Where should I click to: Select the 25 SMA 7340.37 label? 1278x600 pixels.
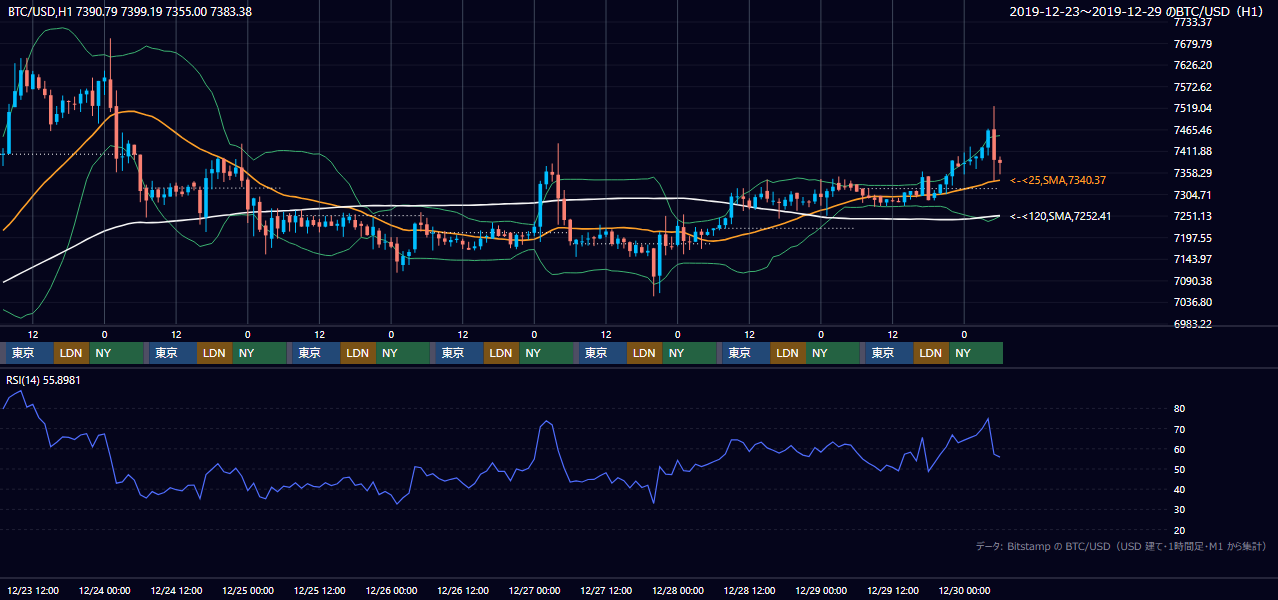(x=1058, y=180)
